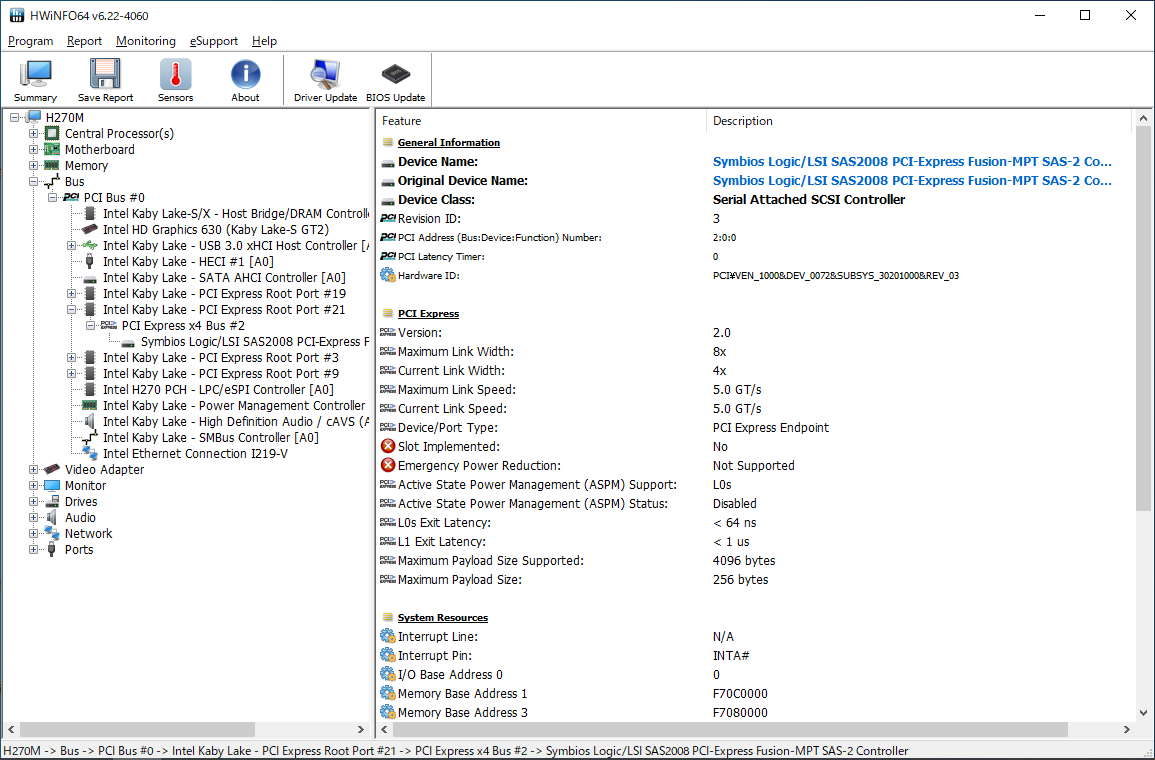Select Intel H270 PCH LPC/eSPI Controller
The height and width of the screenshot is (760, 1155).
pos(218,390)
